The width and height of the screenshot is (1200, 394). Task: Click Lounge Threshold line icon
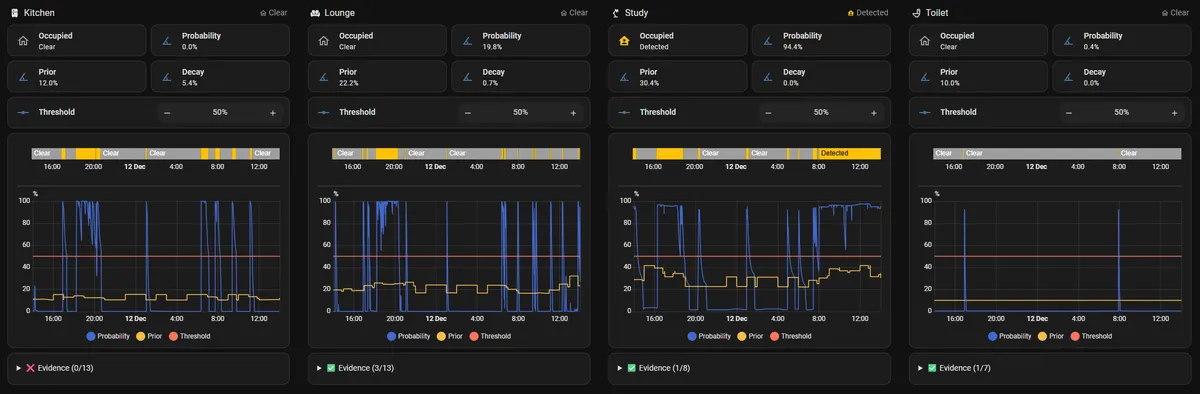coord(324,112)
